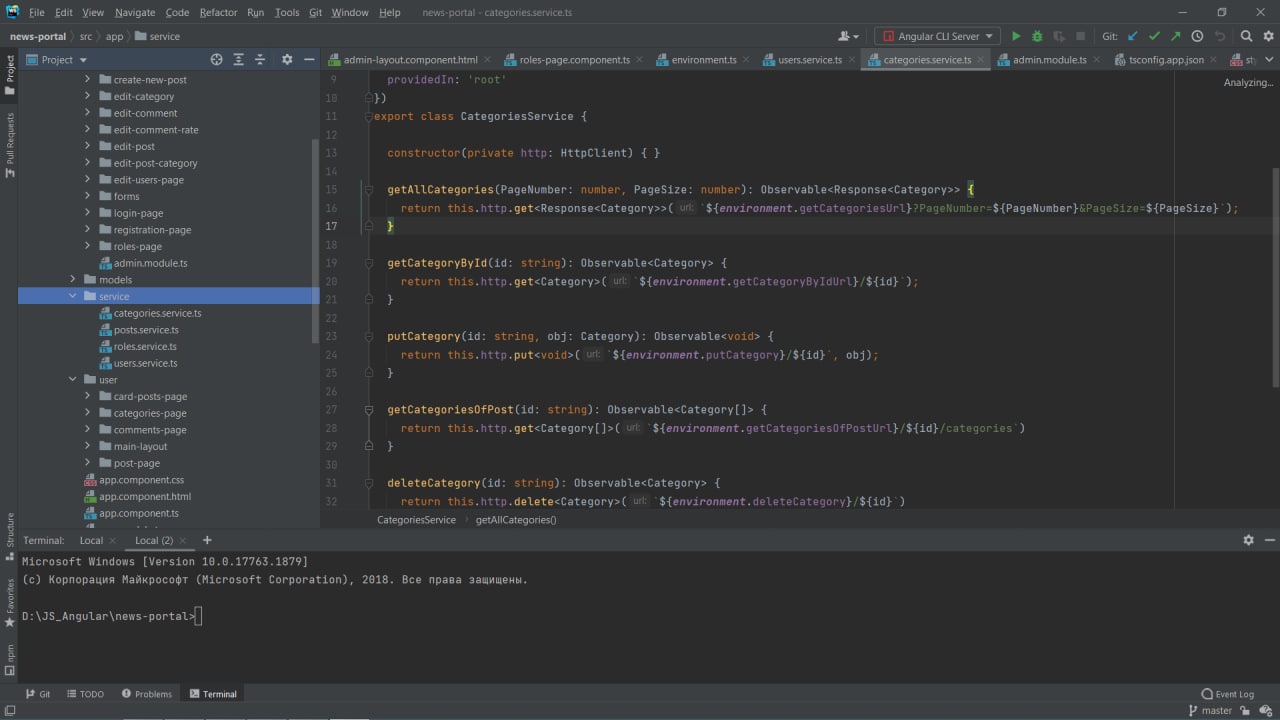Click the Git update project arrow
Image resolution: width=1280 pixels, height=720 pixels.
pos(1133,36)
